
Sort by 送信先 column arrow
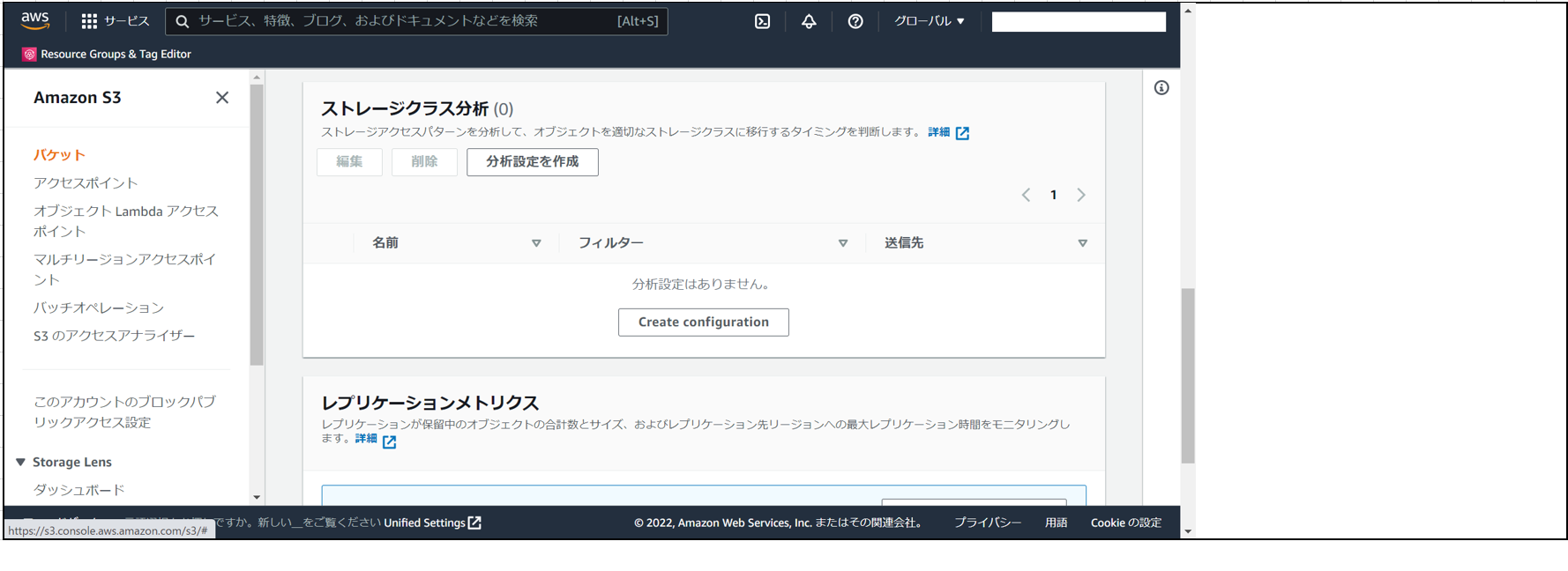tap(1083, 243)
